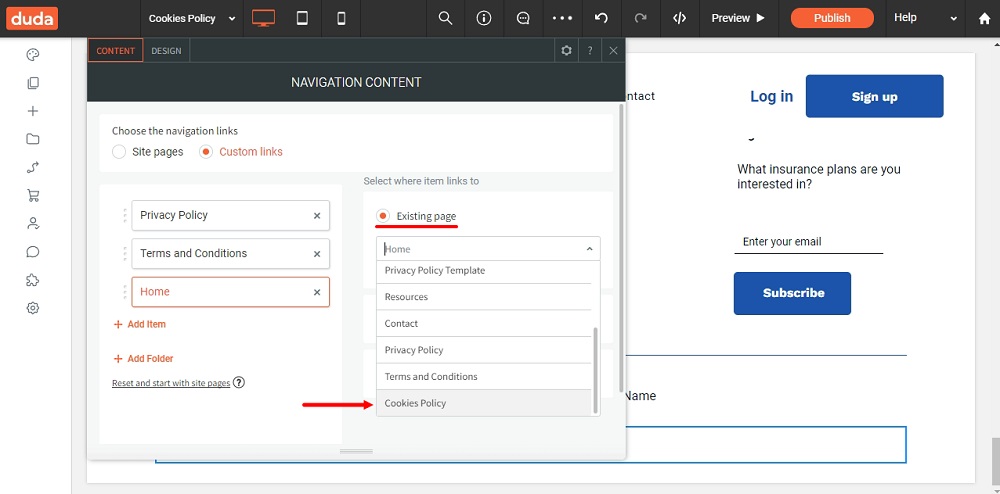Open the Add widgets plus icon in sidebar
Viewport: 1000px width, 494px height.
(x=33, y=111)
